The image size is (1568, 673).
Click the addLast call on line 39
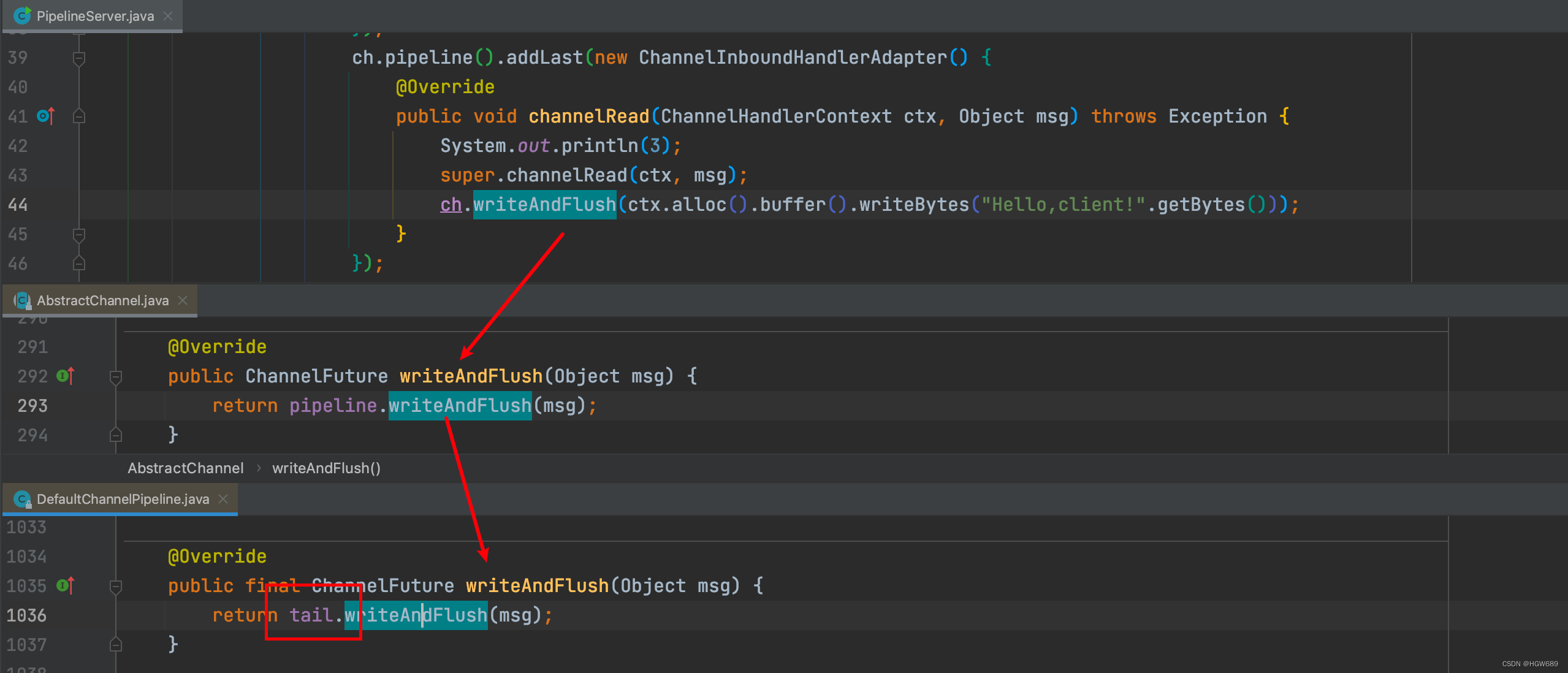click(544, 58)
